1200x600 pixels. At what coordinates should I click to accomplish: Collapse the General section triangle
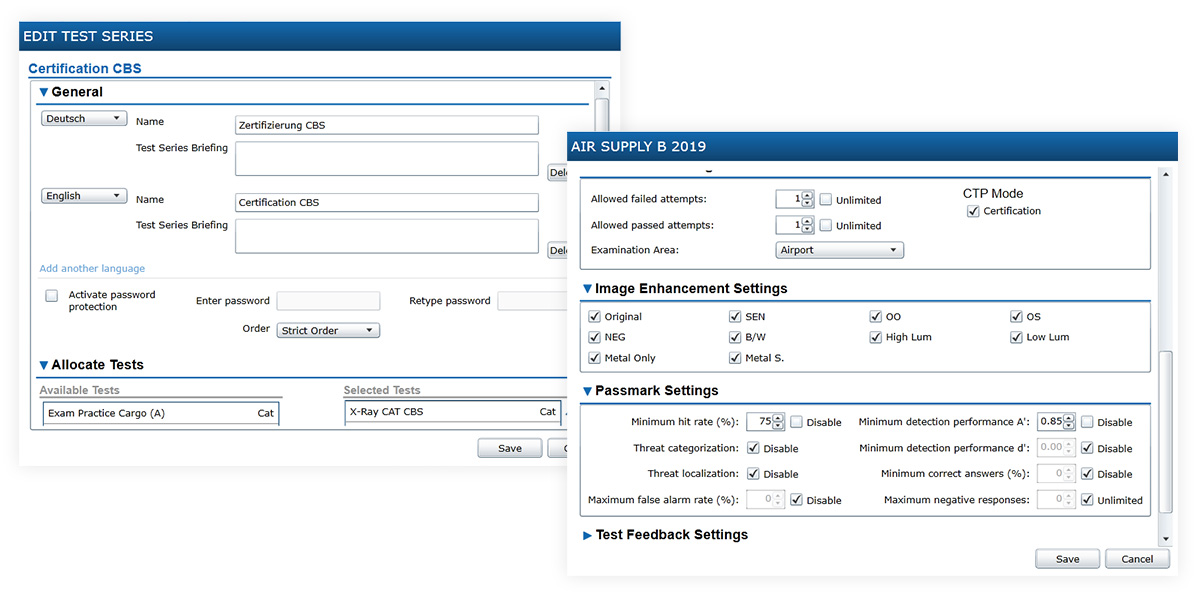point(44,92)
